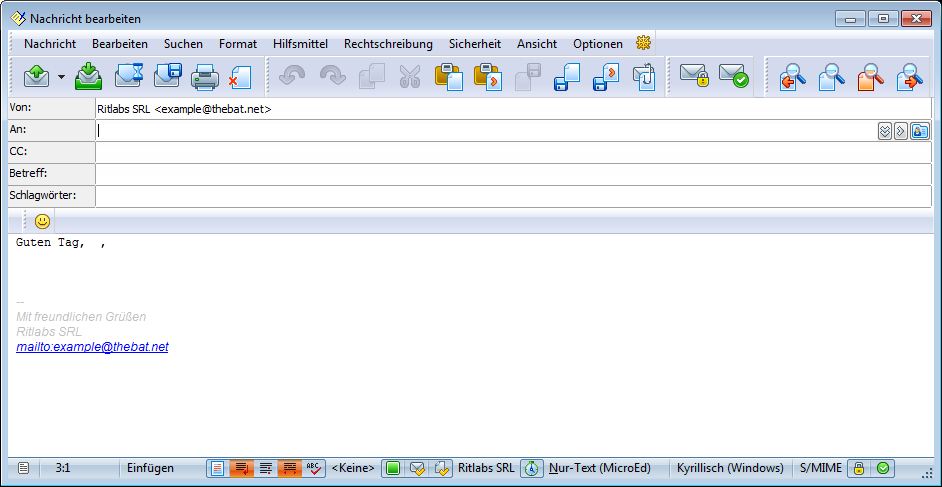
Task: Click the Undo arrow icon
Action: coord(292,77)
